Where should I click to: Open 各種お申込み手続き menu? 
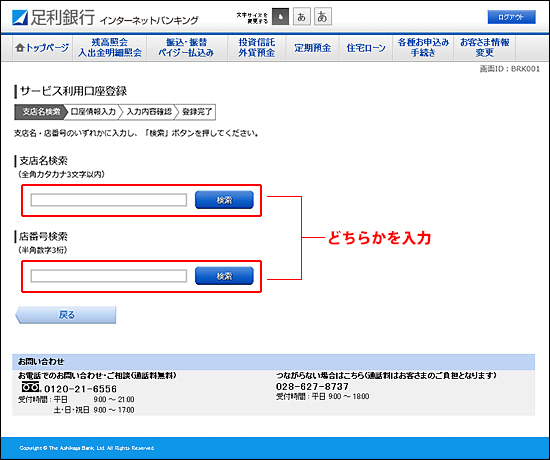click(423, 48)
